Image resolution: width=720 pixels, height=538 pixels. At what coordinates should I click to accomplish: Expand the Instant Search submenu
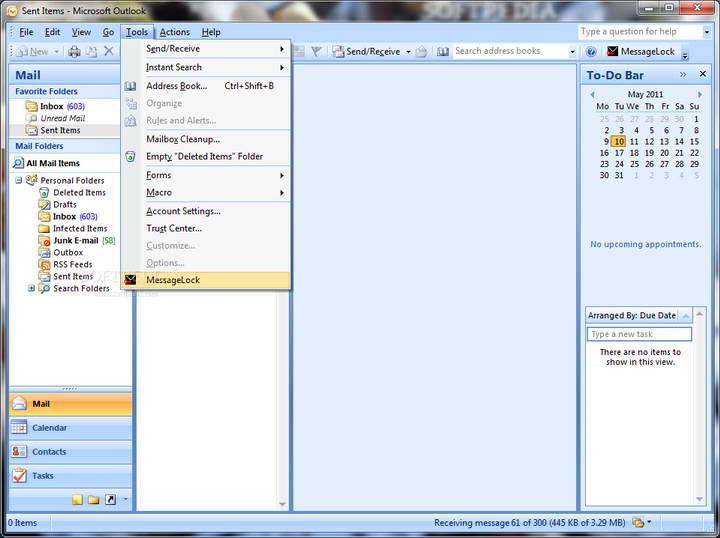tap(206, 67)
